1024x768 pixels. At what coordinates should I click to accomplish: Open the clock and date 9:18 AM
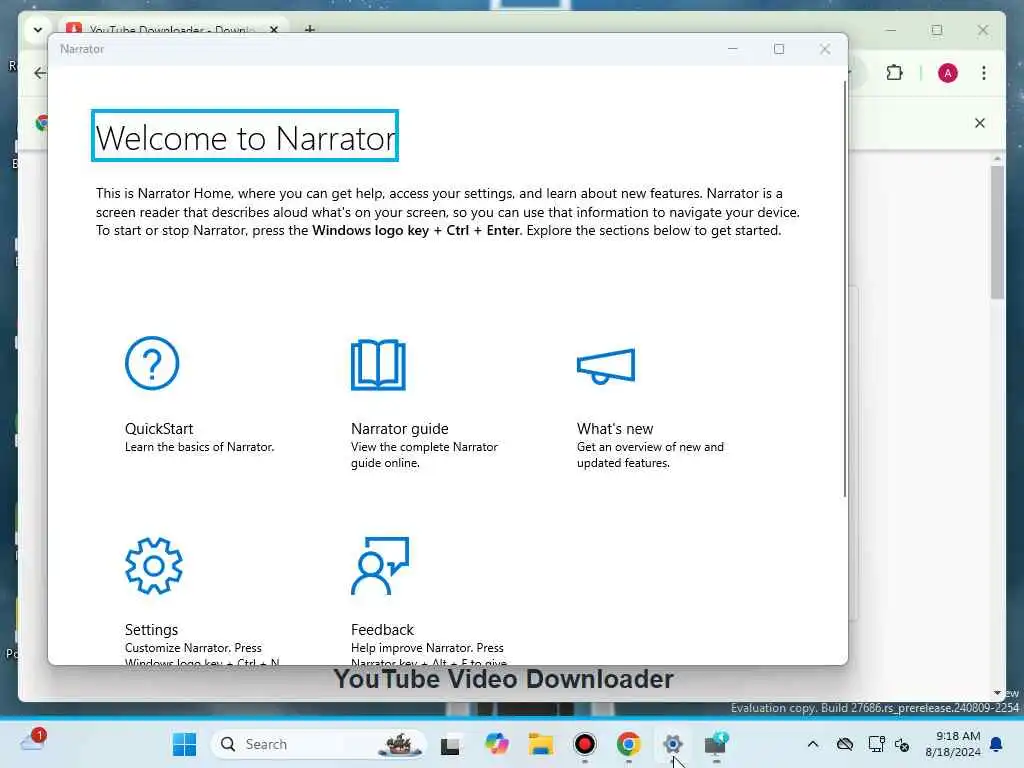[x=953, y=744]
